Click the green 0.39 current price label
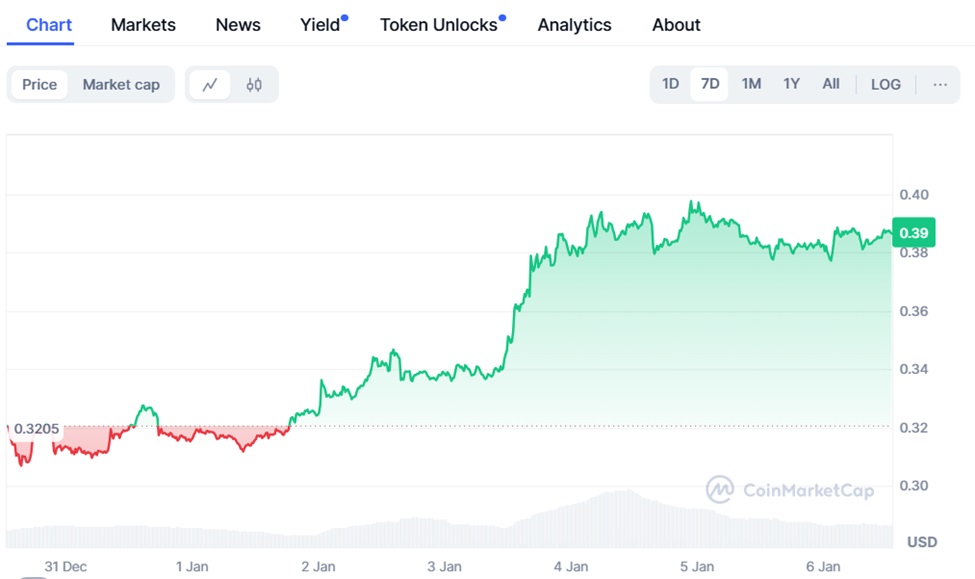The image size is (975, 579). (913, 233)
